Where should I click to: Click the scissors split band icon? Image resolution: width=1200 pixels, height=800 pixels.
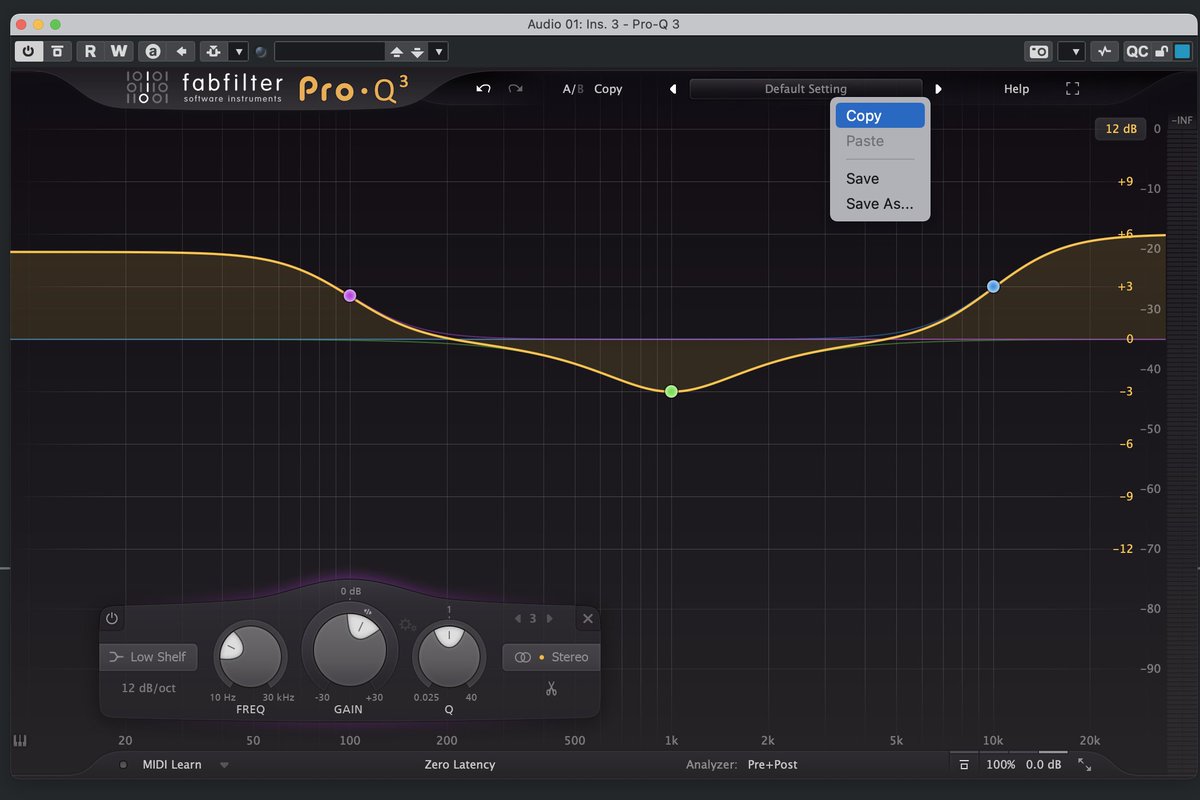coord(551,688)
